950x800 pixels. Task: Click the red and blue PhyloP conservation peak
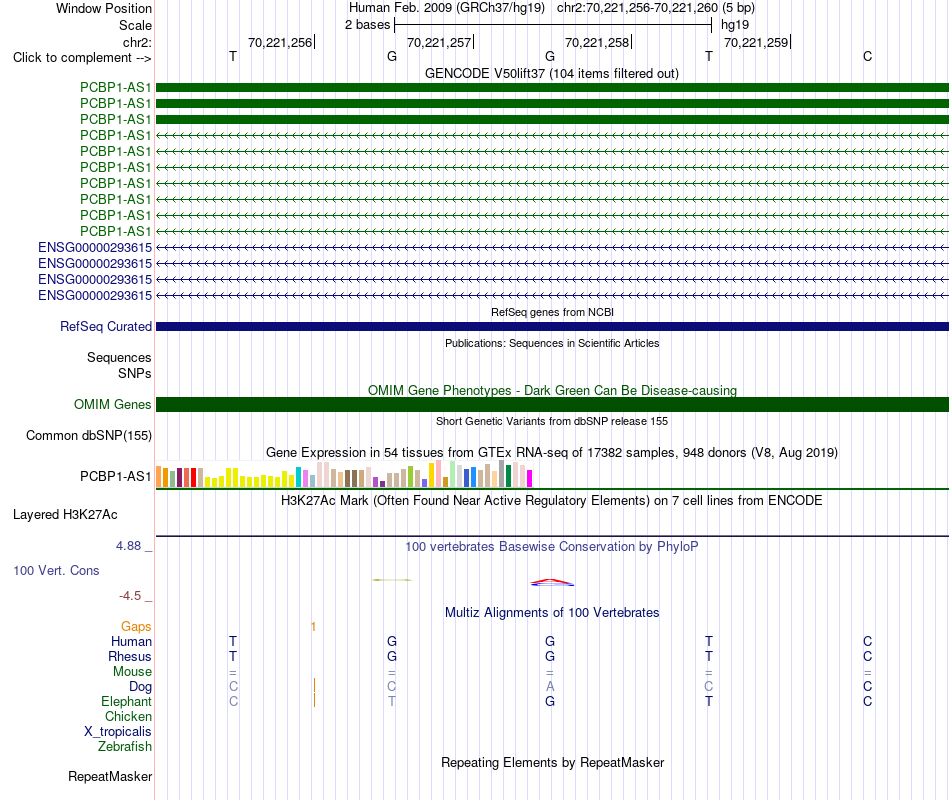[552, 582]
